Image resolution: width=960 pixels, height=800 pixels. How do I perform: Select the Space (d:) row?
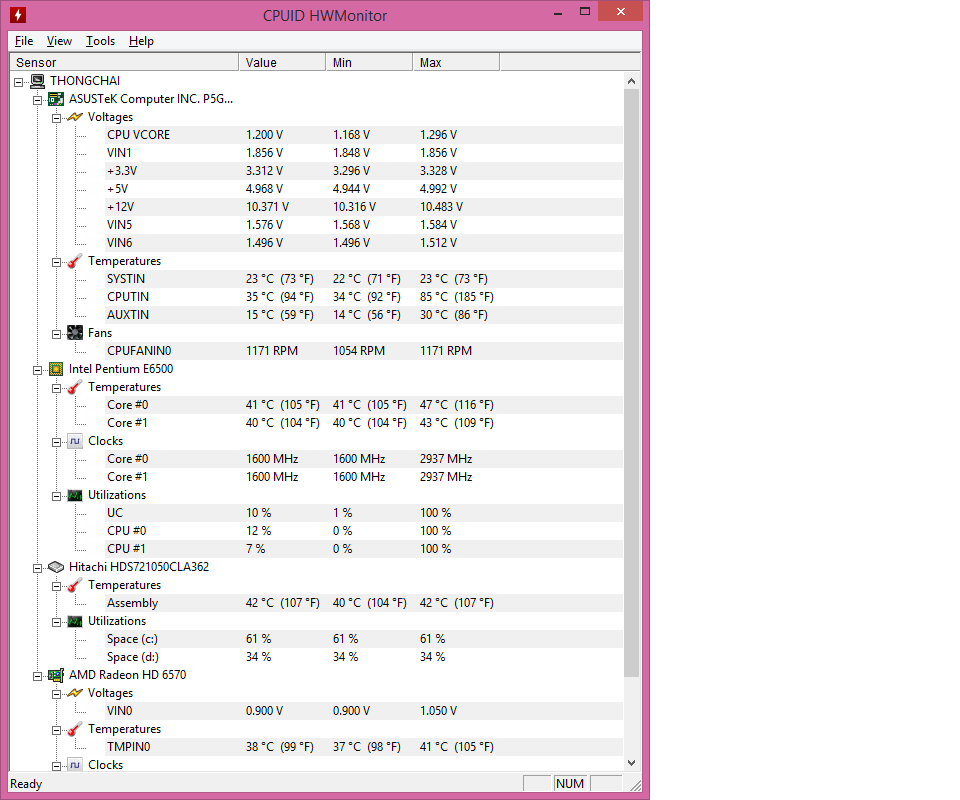click(x=364, y=657)
